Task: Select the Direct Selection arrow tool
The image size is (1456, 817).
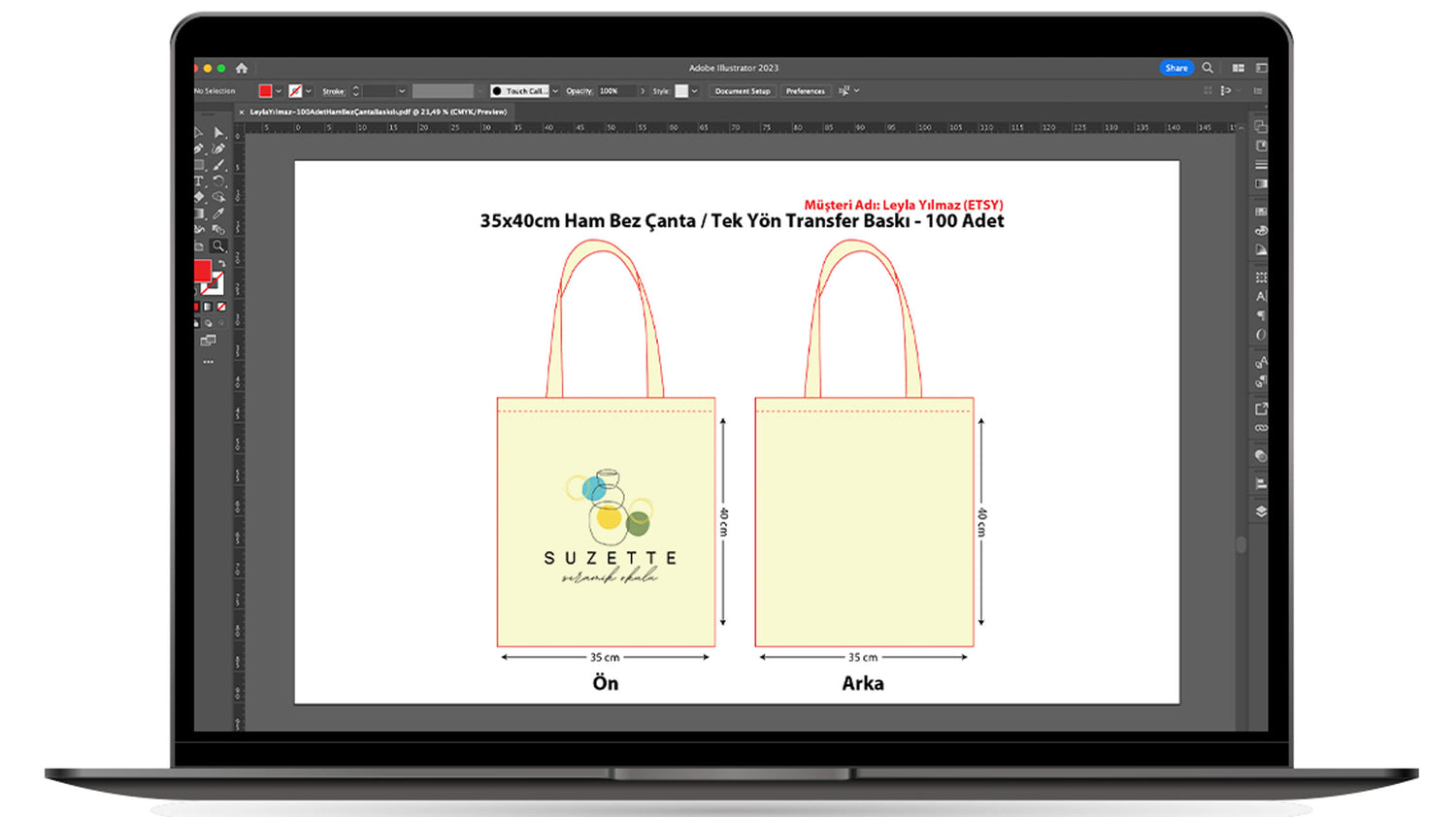Action: tap(218, 133)
